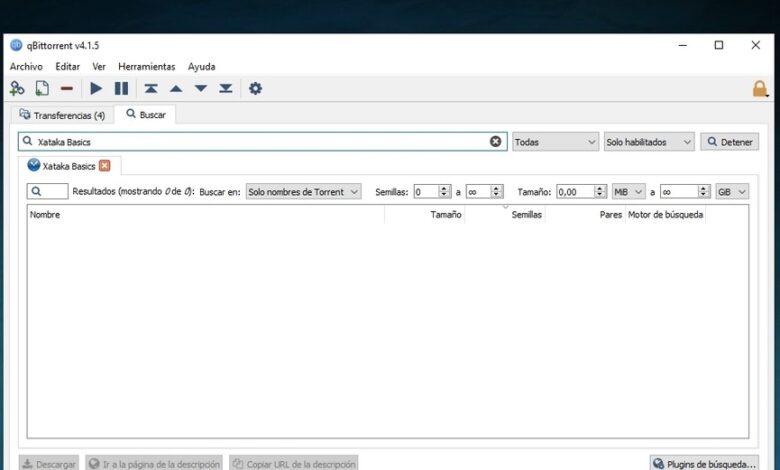Click the add torrent file icon
The image size is (780, 470).
point(42,89)
